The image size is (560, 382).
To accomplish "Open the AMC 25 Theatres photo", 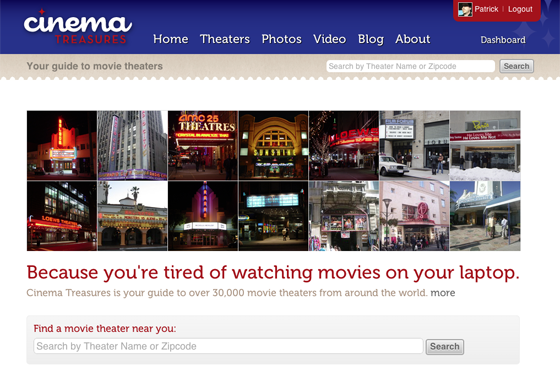I will pos(202,145).
